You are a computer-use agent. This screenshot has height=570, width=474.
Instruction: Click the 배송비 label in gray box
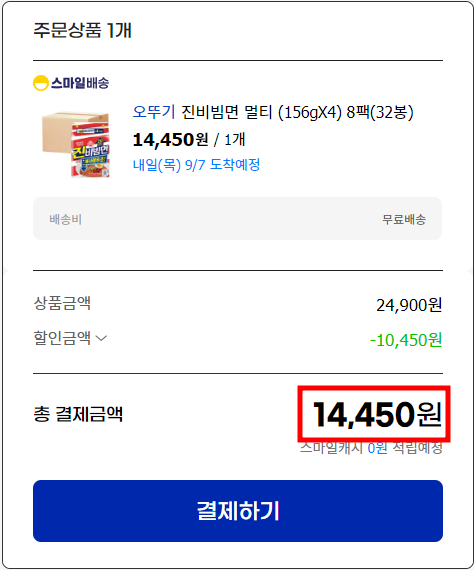(65, 220)
